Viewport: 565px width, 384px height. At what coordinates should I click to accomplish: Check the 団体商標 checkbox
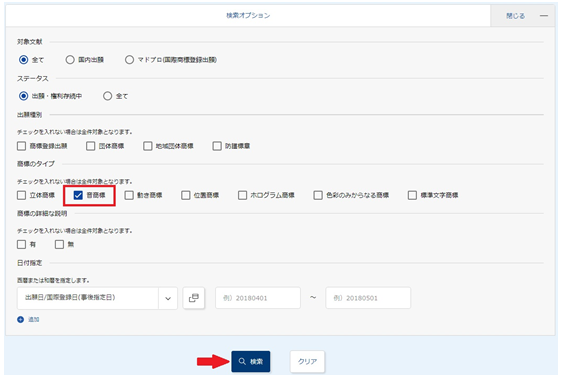(90, 146)
